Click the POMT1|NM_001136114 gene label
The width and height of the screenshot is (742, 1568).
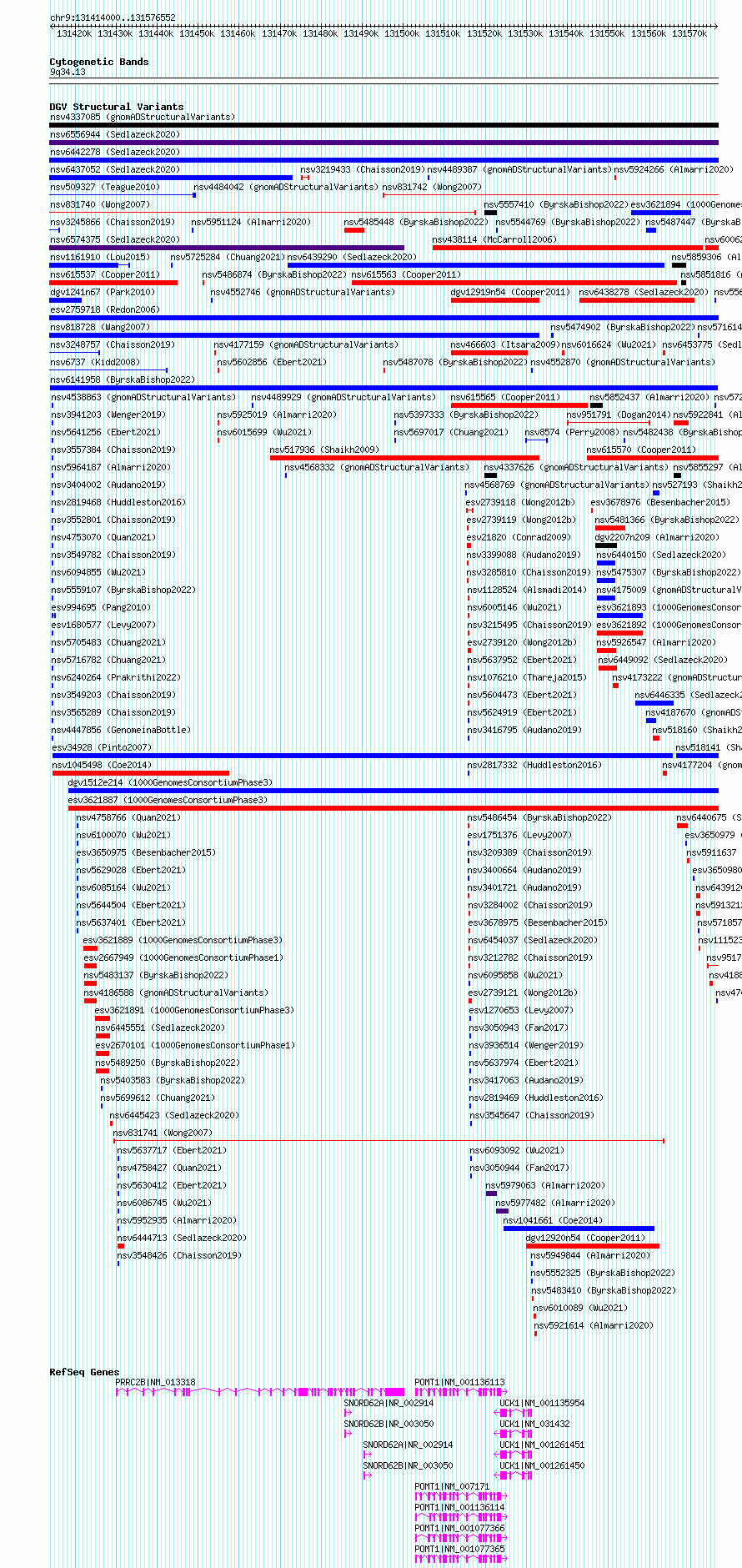coord(460,1507)
